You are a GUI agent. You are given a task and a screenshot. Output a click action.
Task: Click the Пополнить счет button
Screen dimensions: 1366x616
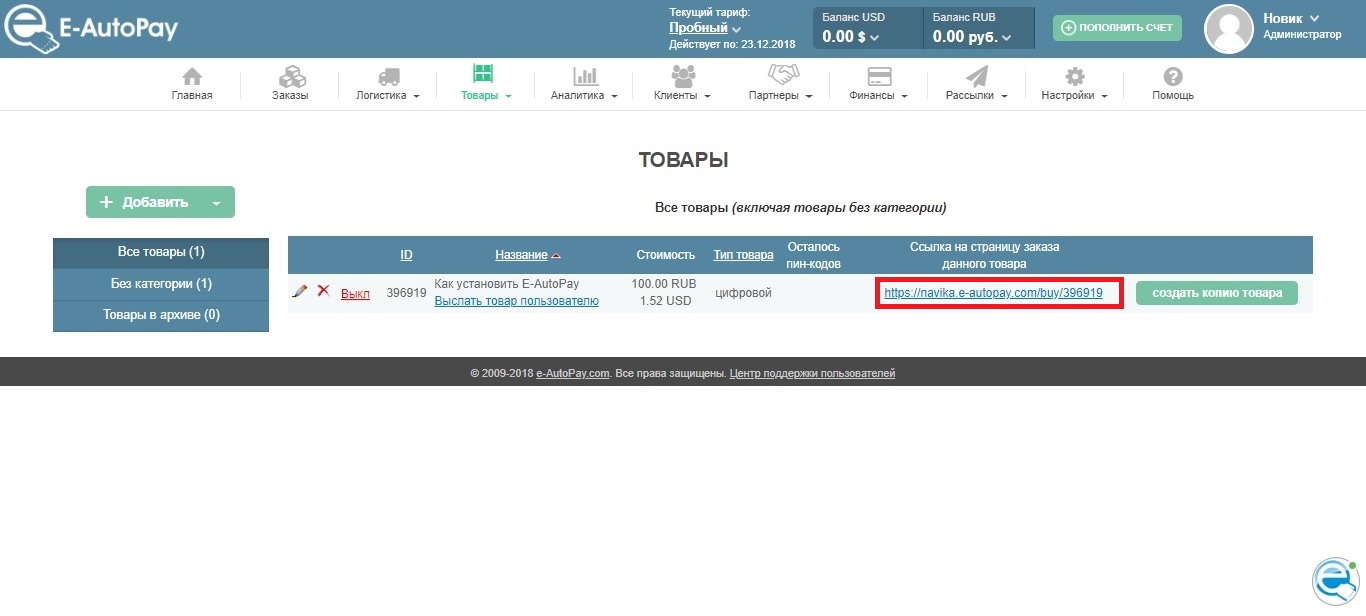(1117, 28)
